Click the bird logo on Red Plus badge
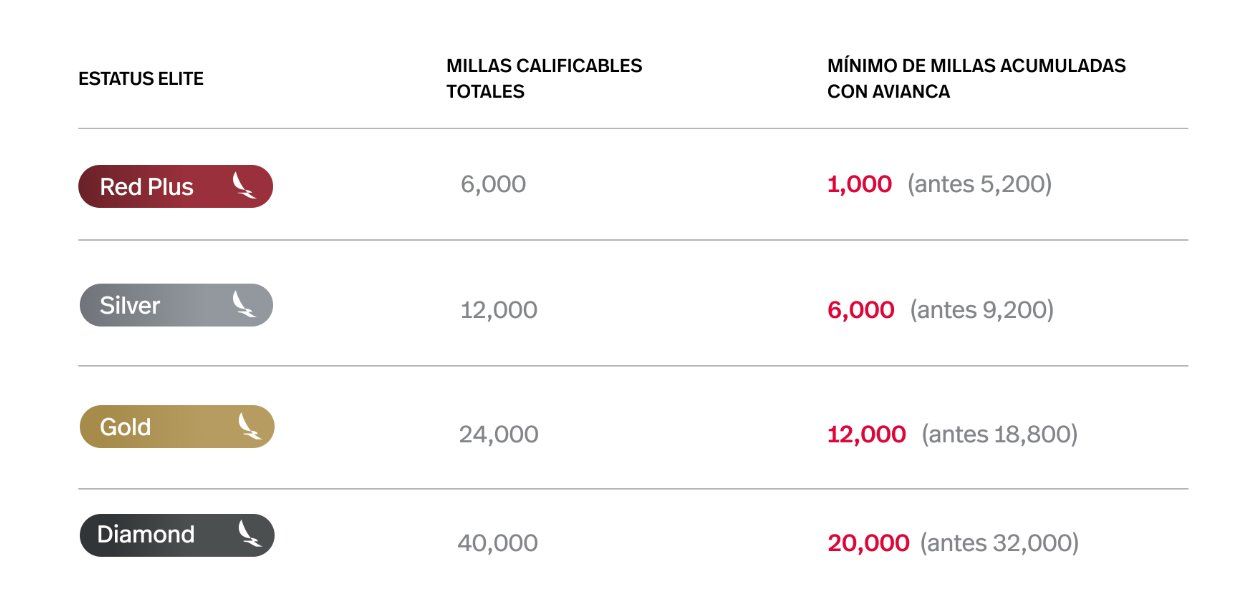Screen dimensions: 1254x597 244,186
